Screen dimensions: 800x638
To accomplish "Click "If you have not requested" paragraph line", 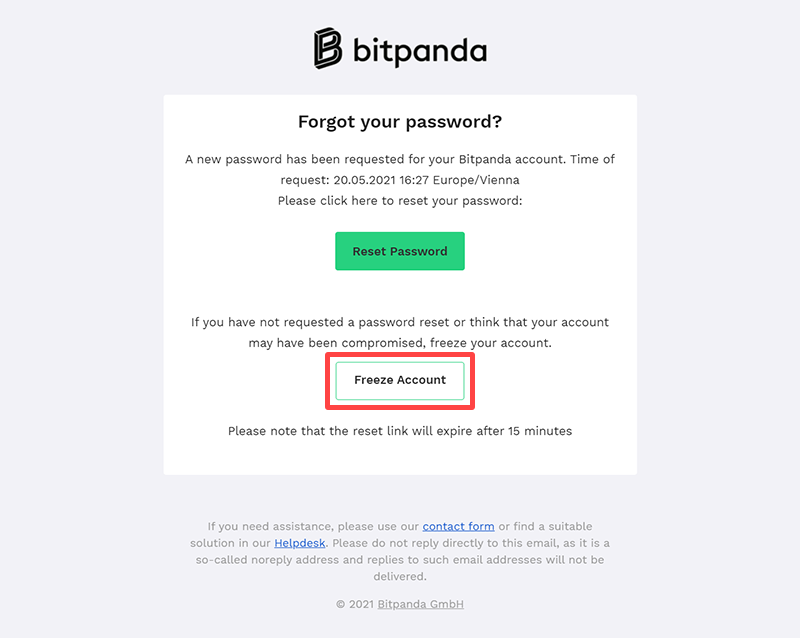I will (x=399, y=323).
